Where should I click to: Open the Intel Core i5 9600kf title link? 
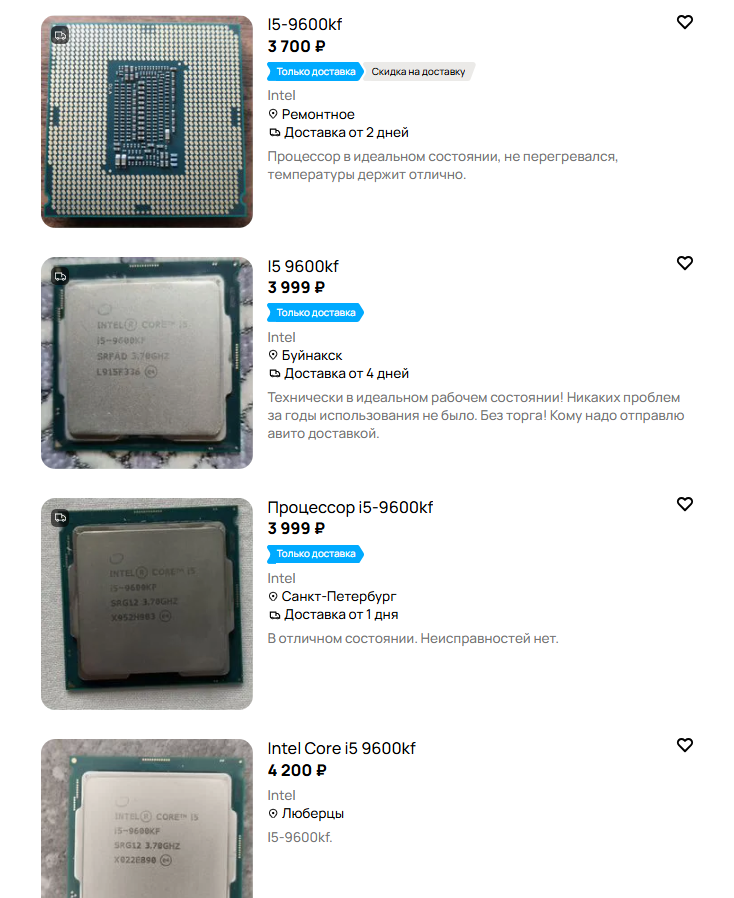coord(341,749)
